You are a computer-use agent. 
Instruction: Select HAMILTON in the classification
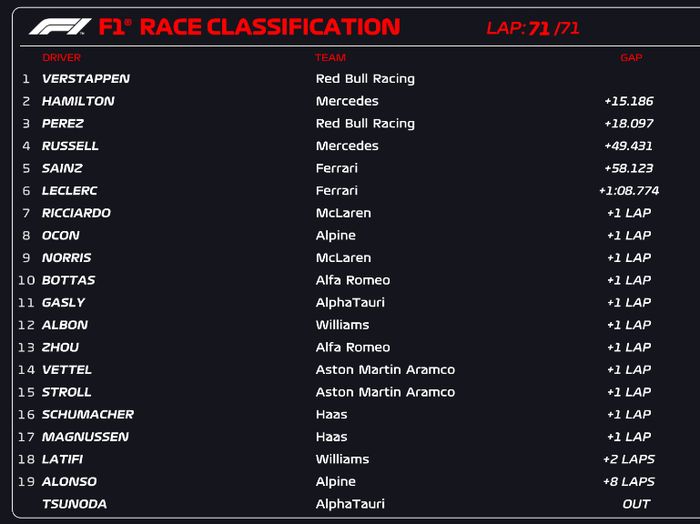pos(78,101)
